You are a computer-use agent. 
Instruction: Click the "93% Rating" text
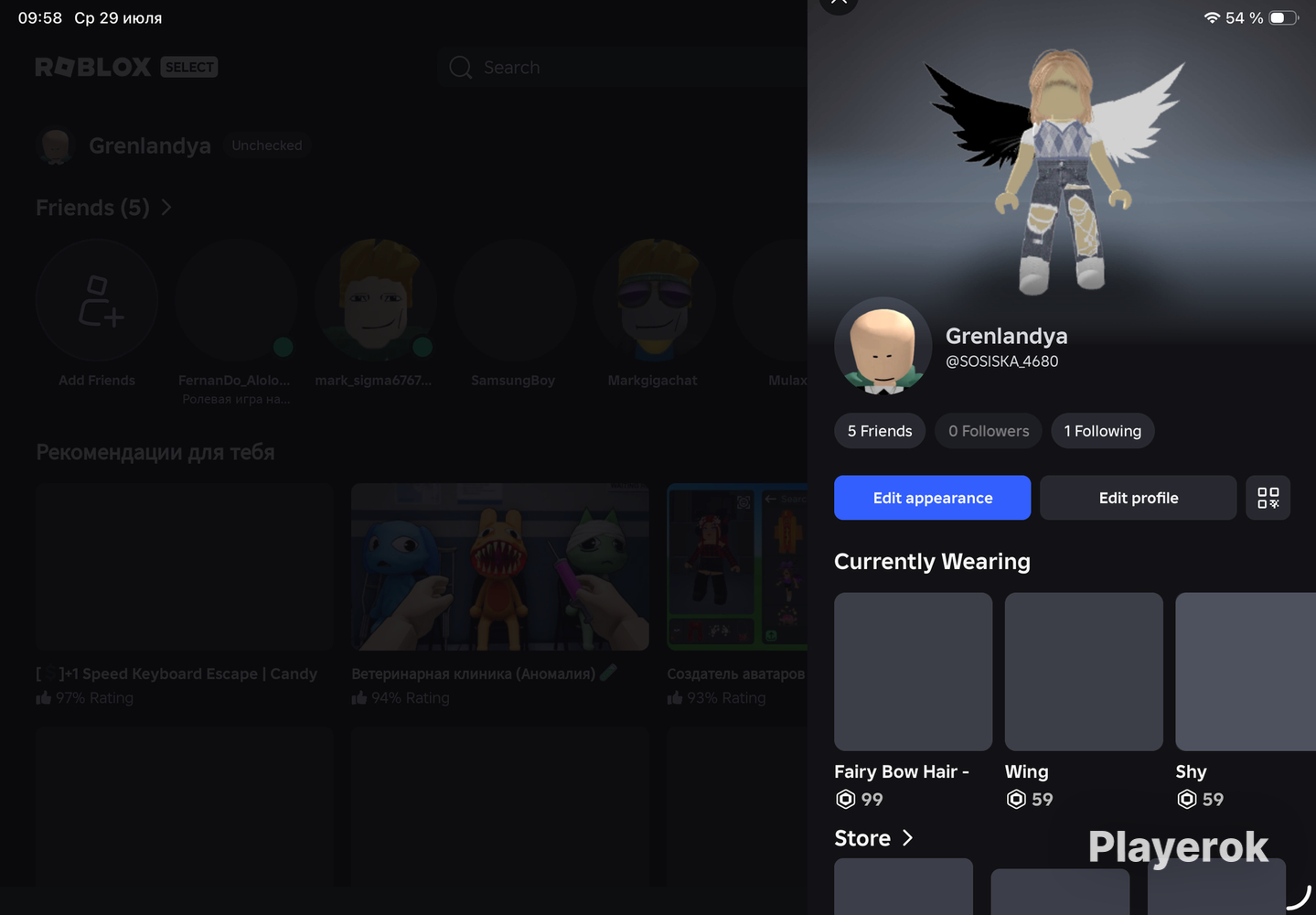tap(726, 698)
